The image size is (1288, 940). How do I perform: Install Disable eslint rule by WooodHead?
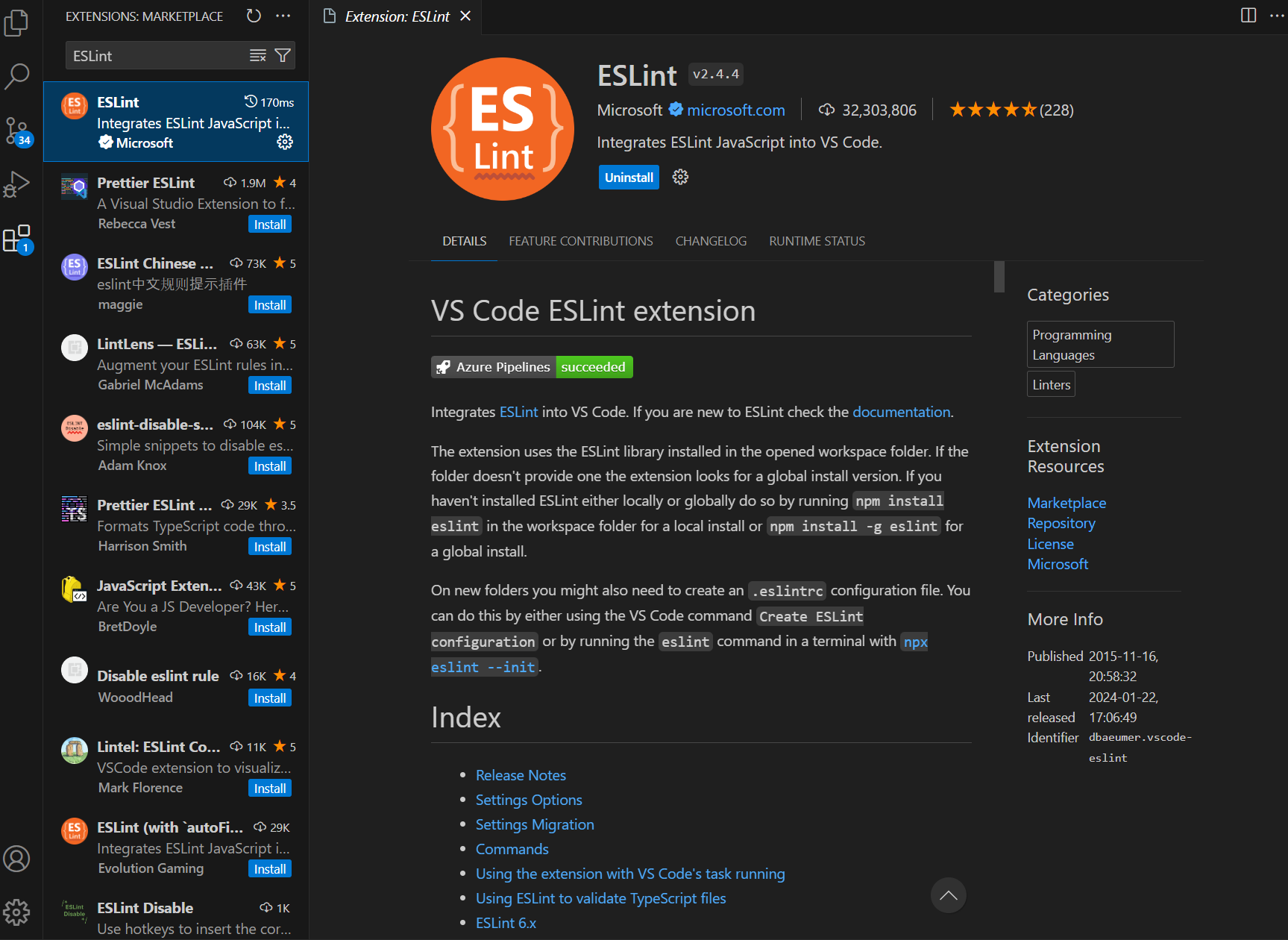pos(270,698)
